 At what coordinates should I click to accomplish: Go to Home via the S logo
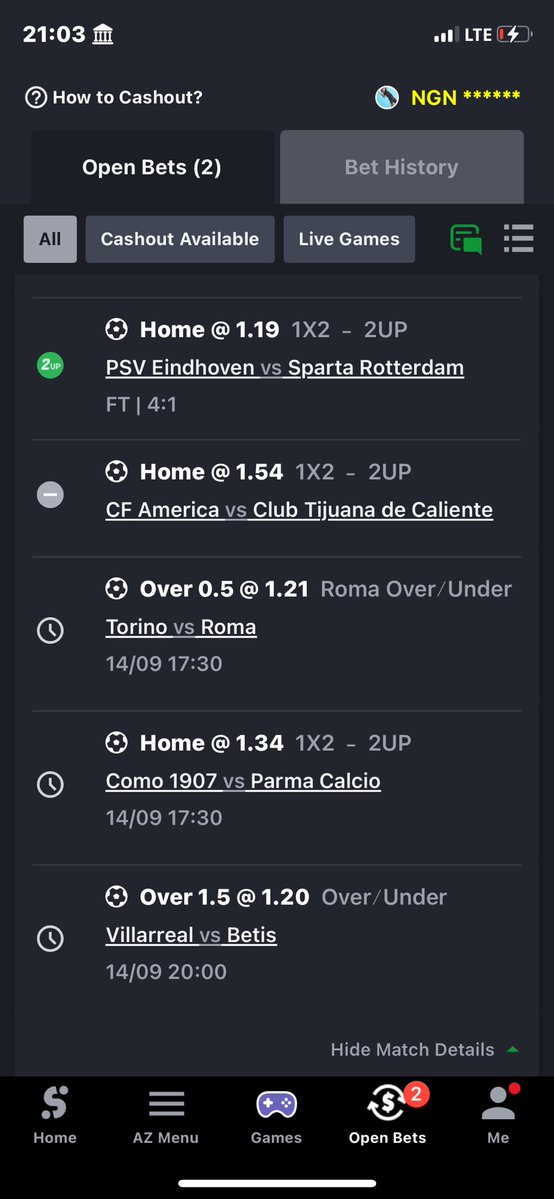54,1104
